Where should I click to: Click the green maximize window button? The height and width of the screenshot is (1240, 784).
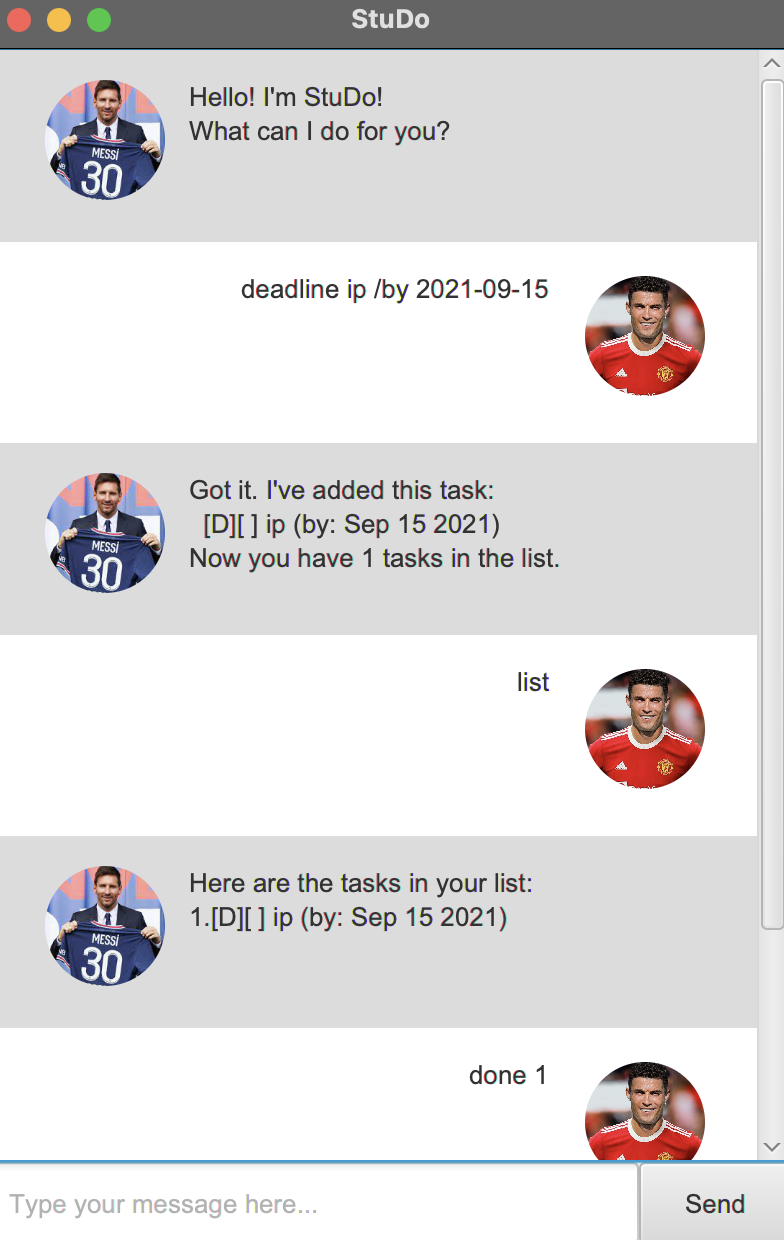(99, 20)
